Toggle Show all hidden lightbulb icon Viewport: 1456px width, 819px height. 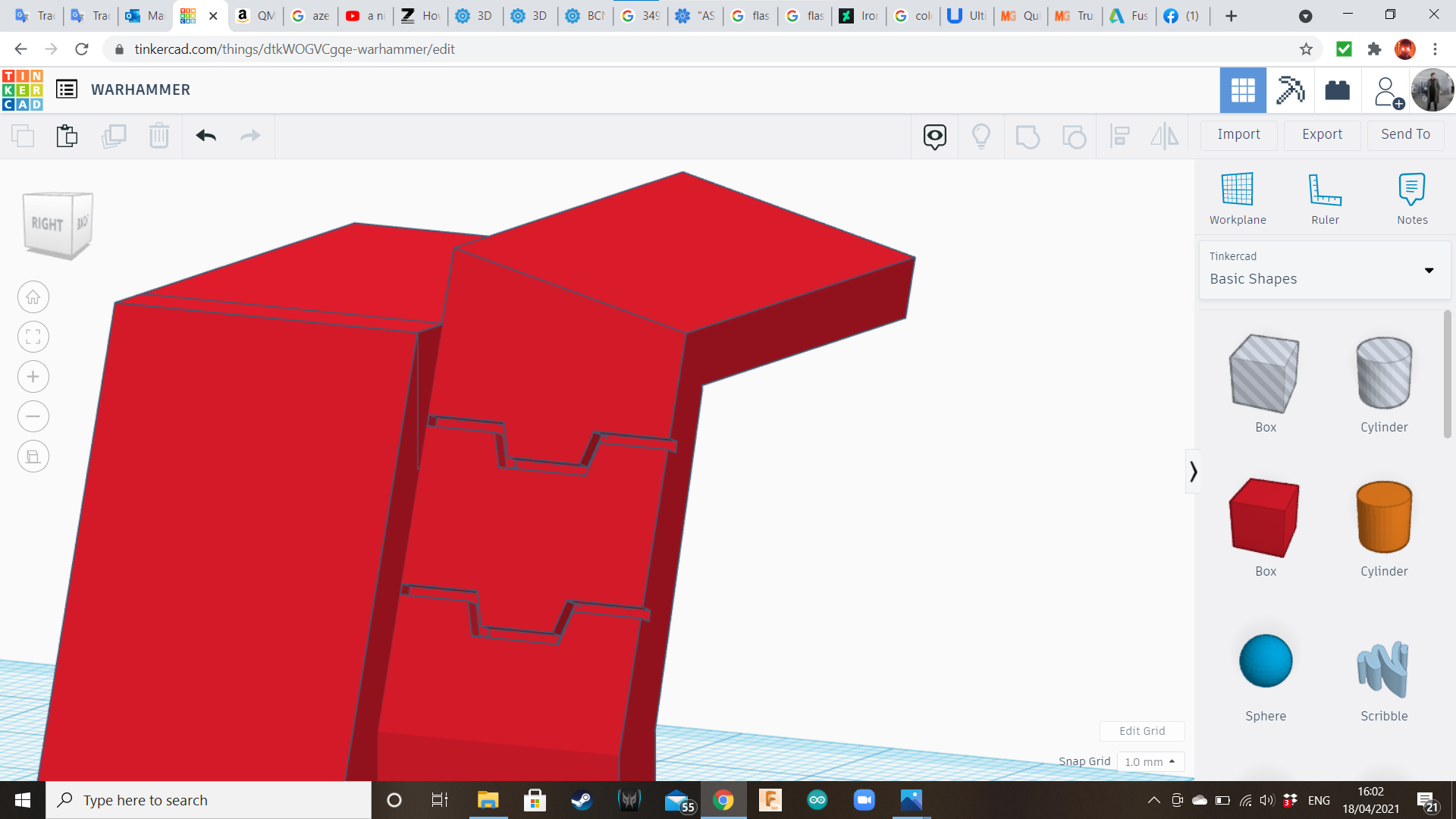click(x=981, y=136)
